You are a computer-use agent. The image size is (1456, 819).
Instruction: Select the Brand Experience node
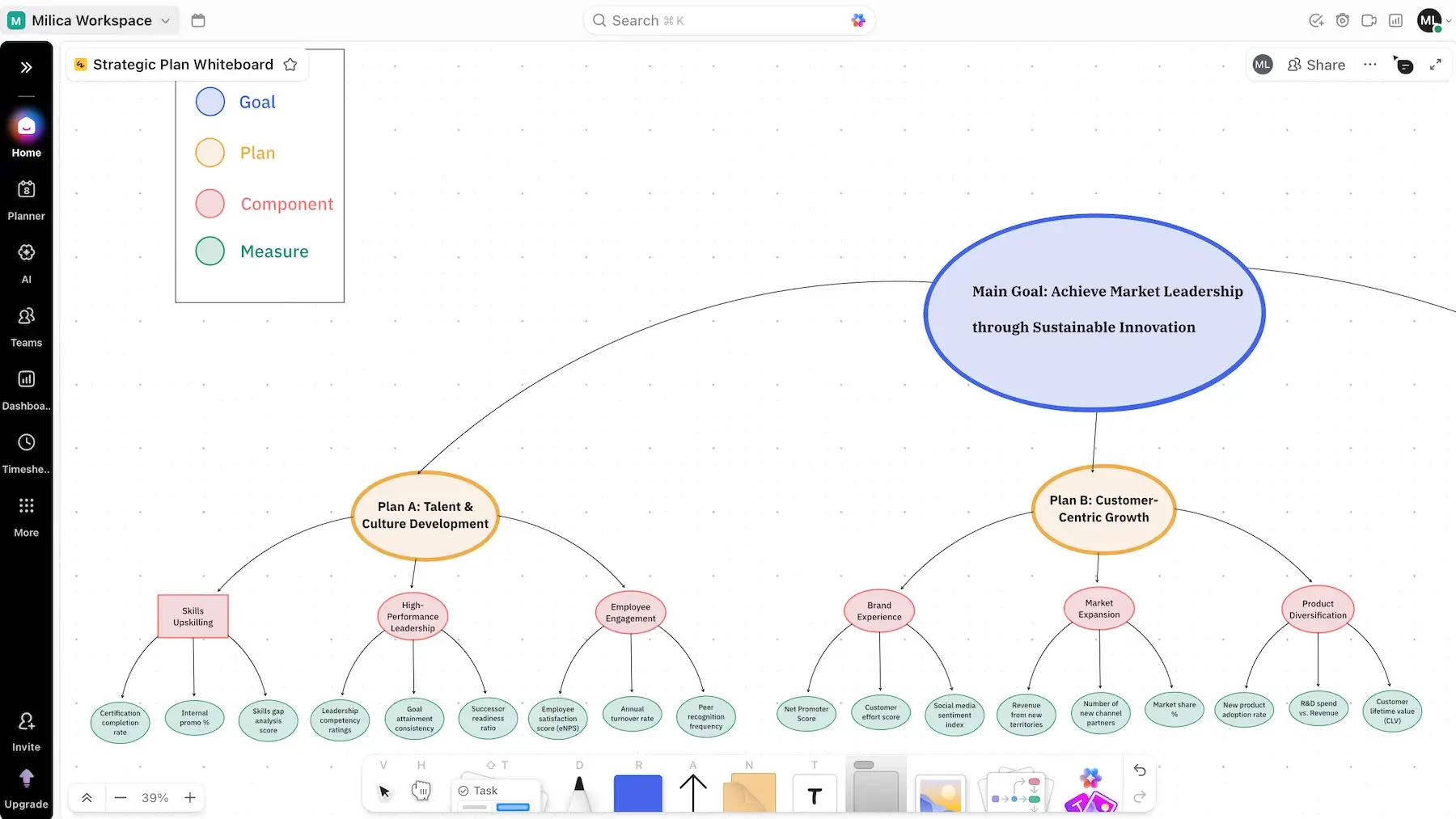click(x=879, y=611)
